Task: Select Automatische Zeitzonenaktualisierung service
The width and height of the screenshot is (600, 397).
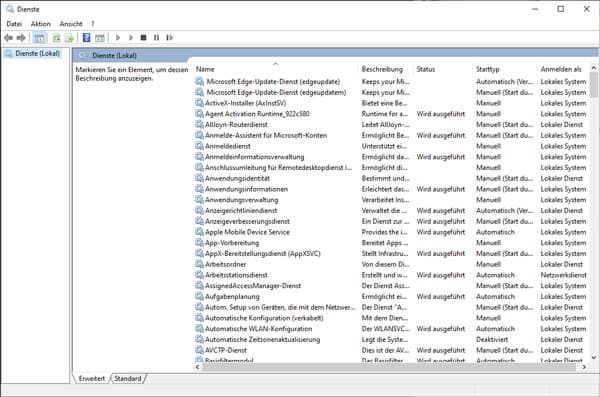Action: coord(391,339)
